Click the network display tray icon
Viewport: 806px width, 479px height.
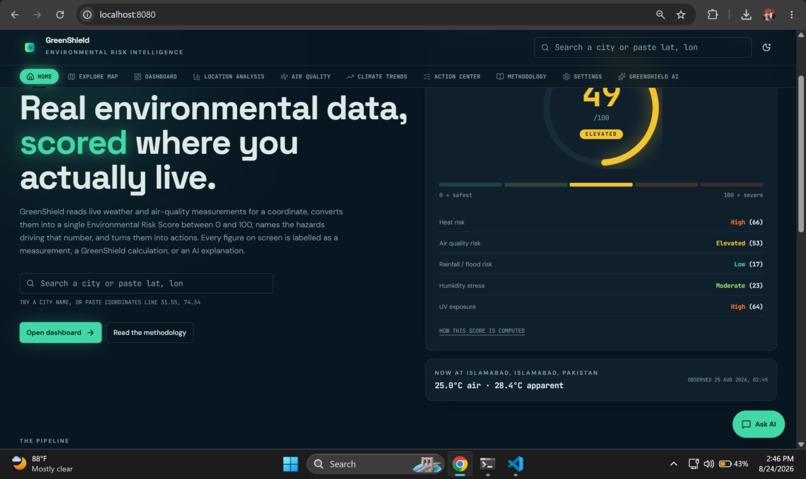pyautogui.click(x=693, y=464)
